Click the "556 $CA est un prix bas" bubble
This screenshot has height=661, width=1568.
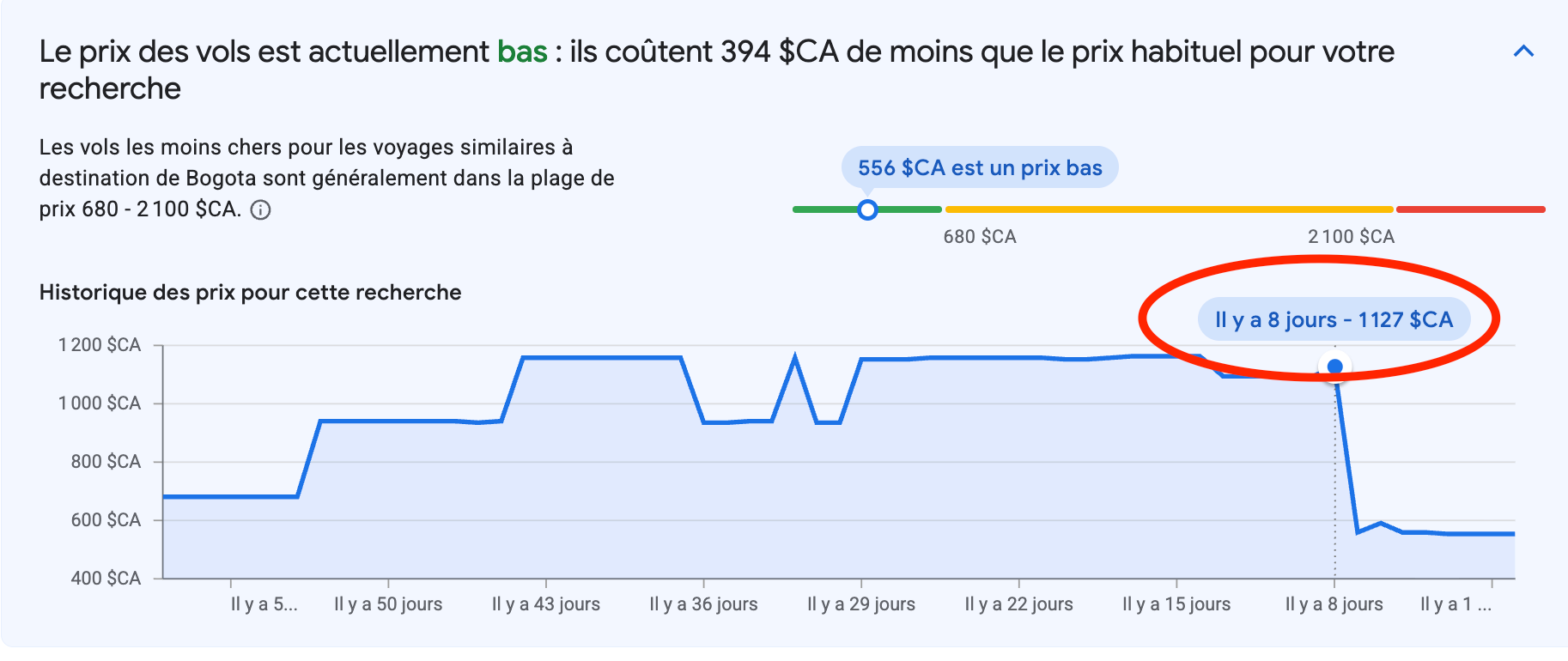point(980,167)
